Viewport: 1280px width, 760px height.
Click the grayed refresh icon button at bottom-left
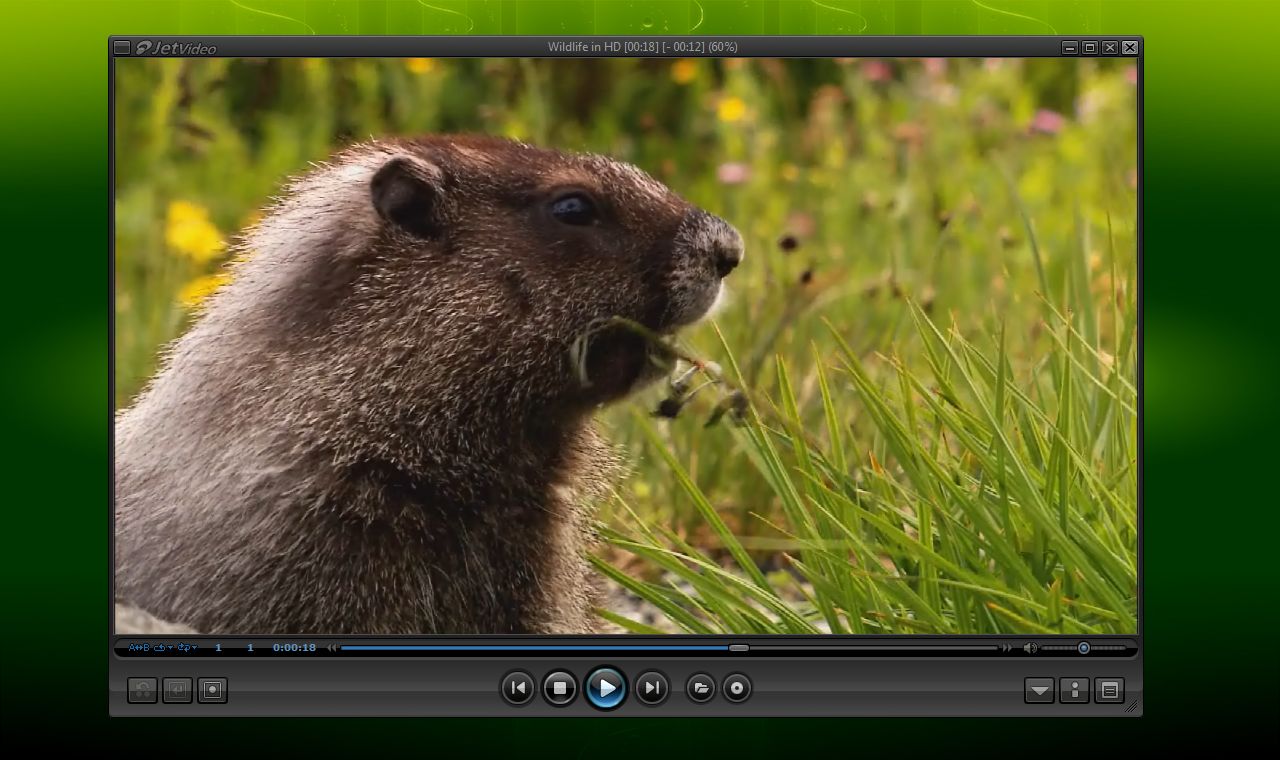(x=142, y=690)
